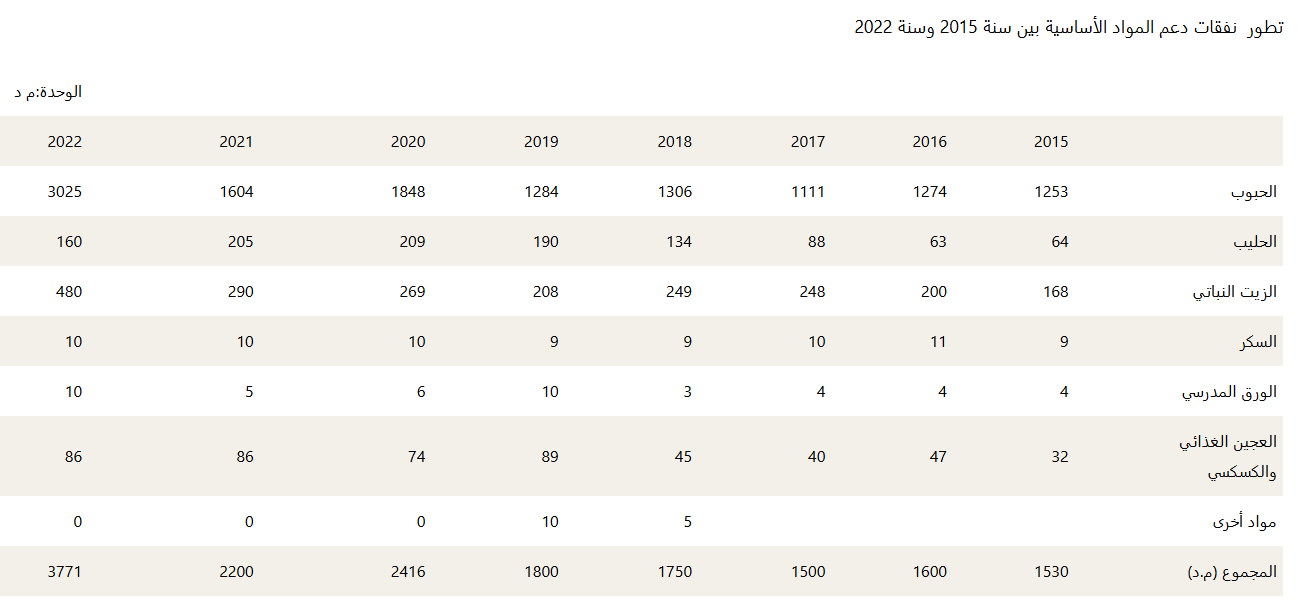Select the 2015 column header in table
This screenshot has height=610, width=1297.
pos(1051,142)
